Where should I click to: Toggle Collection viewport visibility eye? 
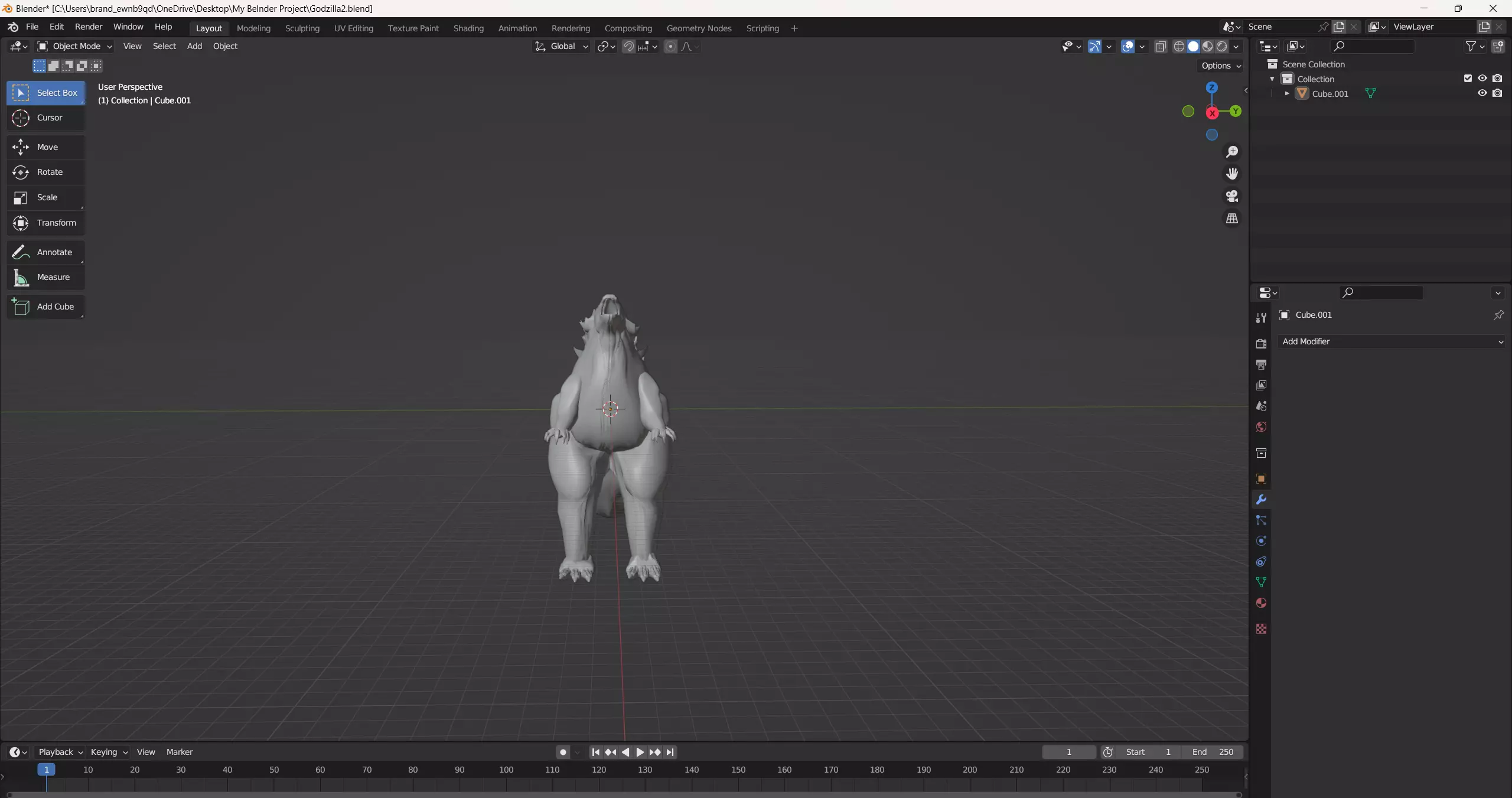1482,78
